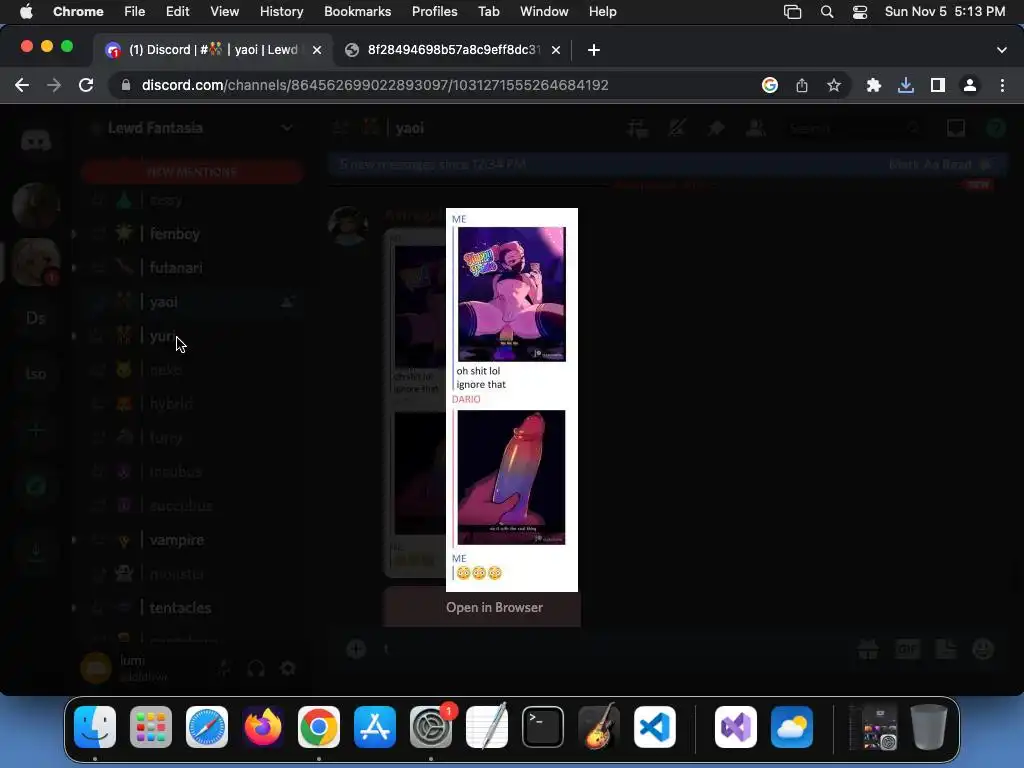Image resolution: width=1024 pixels, height=768 pixels.
Task: Open Discord user settings gear
Action: tap(288, 669)
